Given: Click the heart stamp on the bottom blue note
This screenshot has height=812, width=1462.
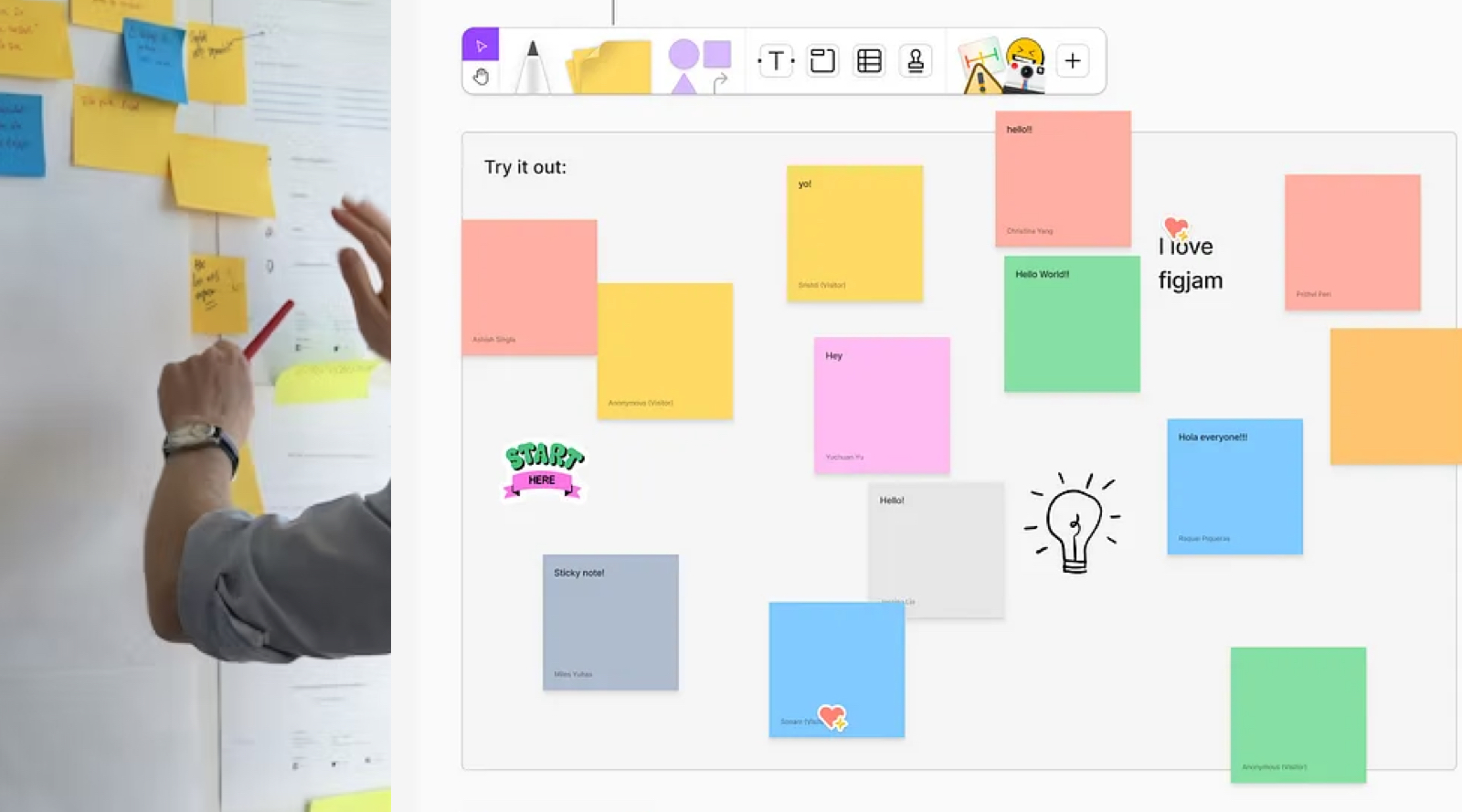Looking at the screenshot, I should [832, 717].
